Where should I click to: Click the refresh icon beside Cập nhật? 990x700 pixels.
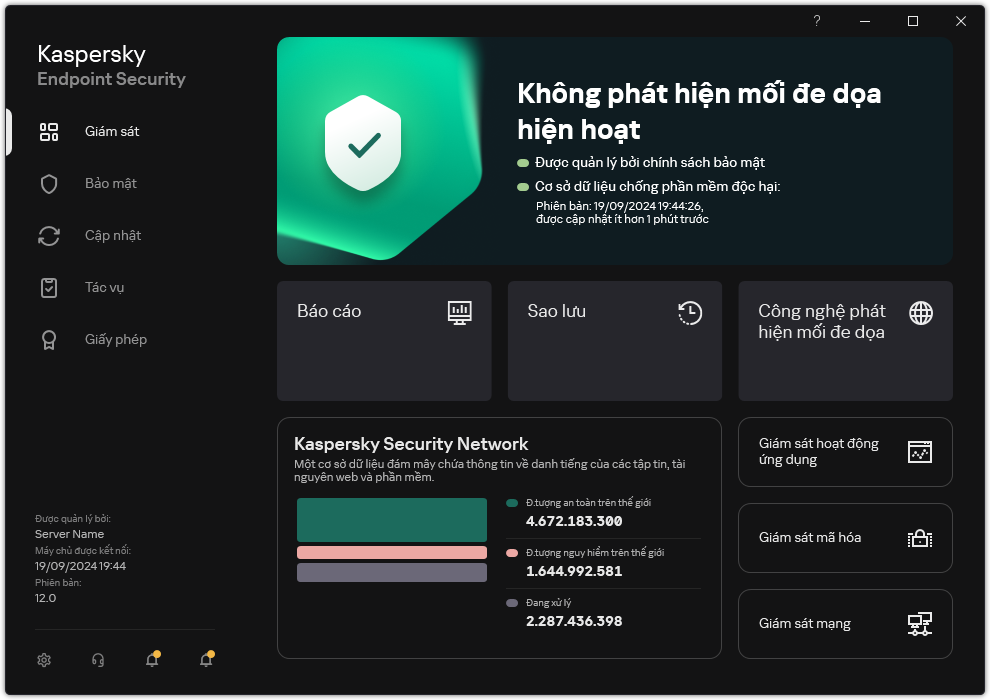49,235
